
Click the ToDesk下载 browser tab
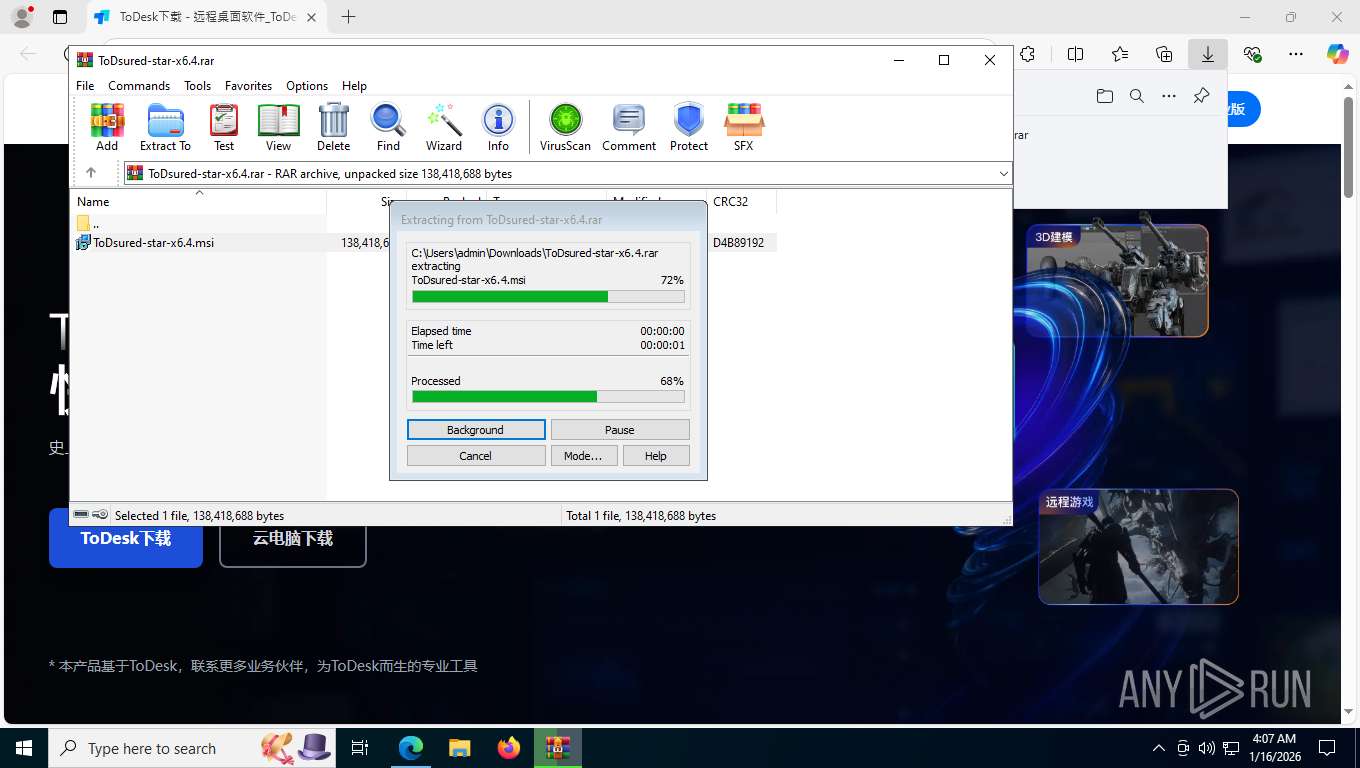pyautogui.click(x=206, y=17)
